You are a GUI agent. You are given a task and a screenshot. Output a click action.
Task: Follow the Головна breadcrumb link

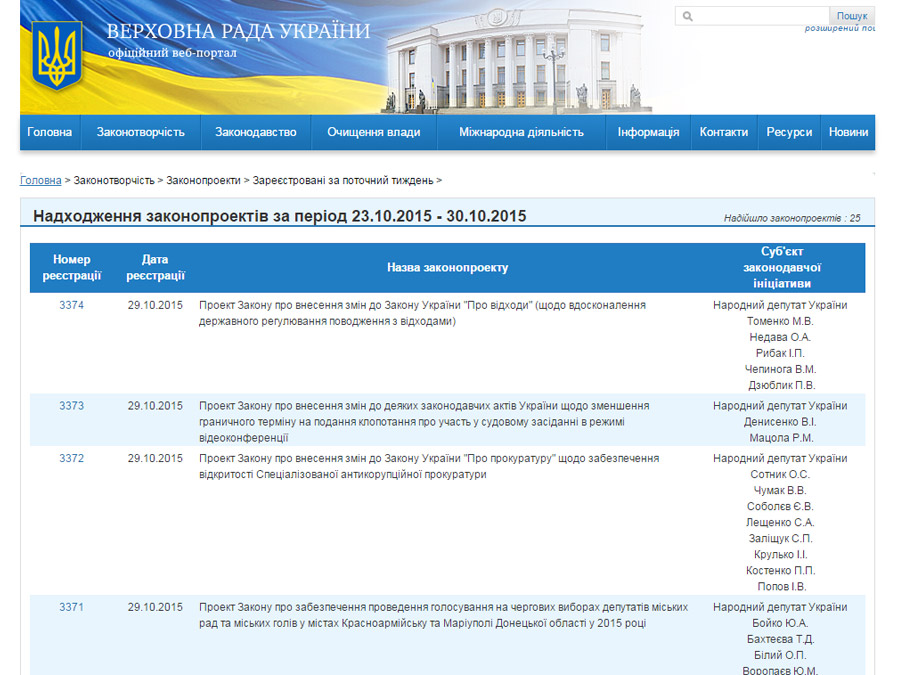[x=41, y=180]
